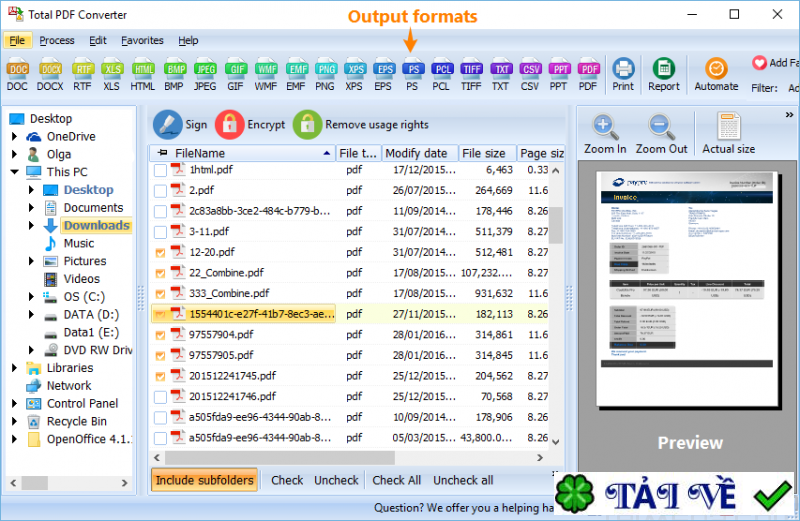Uncheck 97557904.pdf checkbox
Screen dimensions: 800x521
coord(160,335)
